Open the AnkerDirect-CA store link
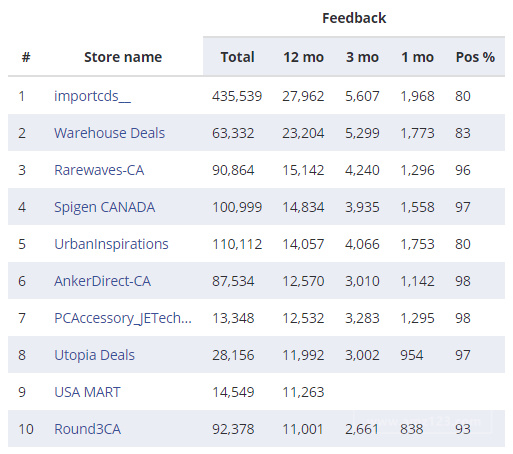The image size is (513, 454). (x=102, y=281)
